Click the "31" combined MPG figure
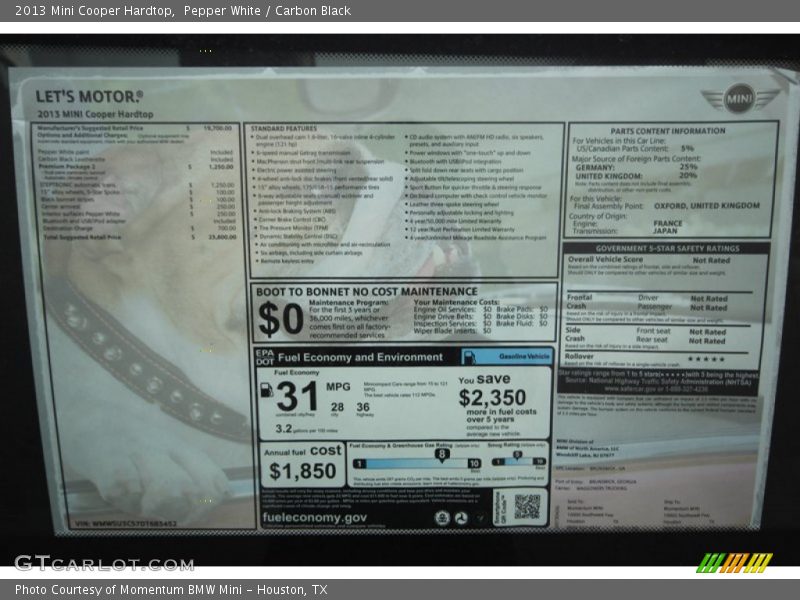The image size is (800, 600). pos(297,396)
